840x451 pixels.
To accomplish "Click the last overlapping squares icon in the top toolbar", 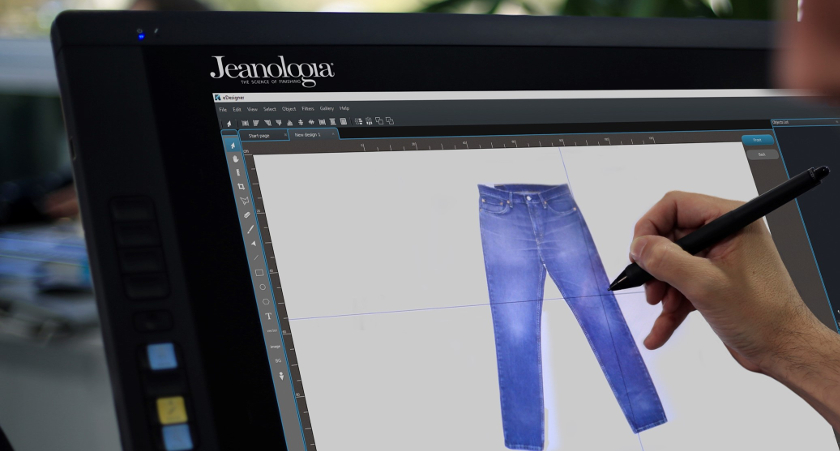I will pos(390,121).
